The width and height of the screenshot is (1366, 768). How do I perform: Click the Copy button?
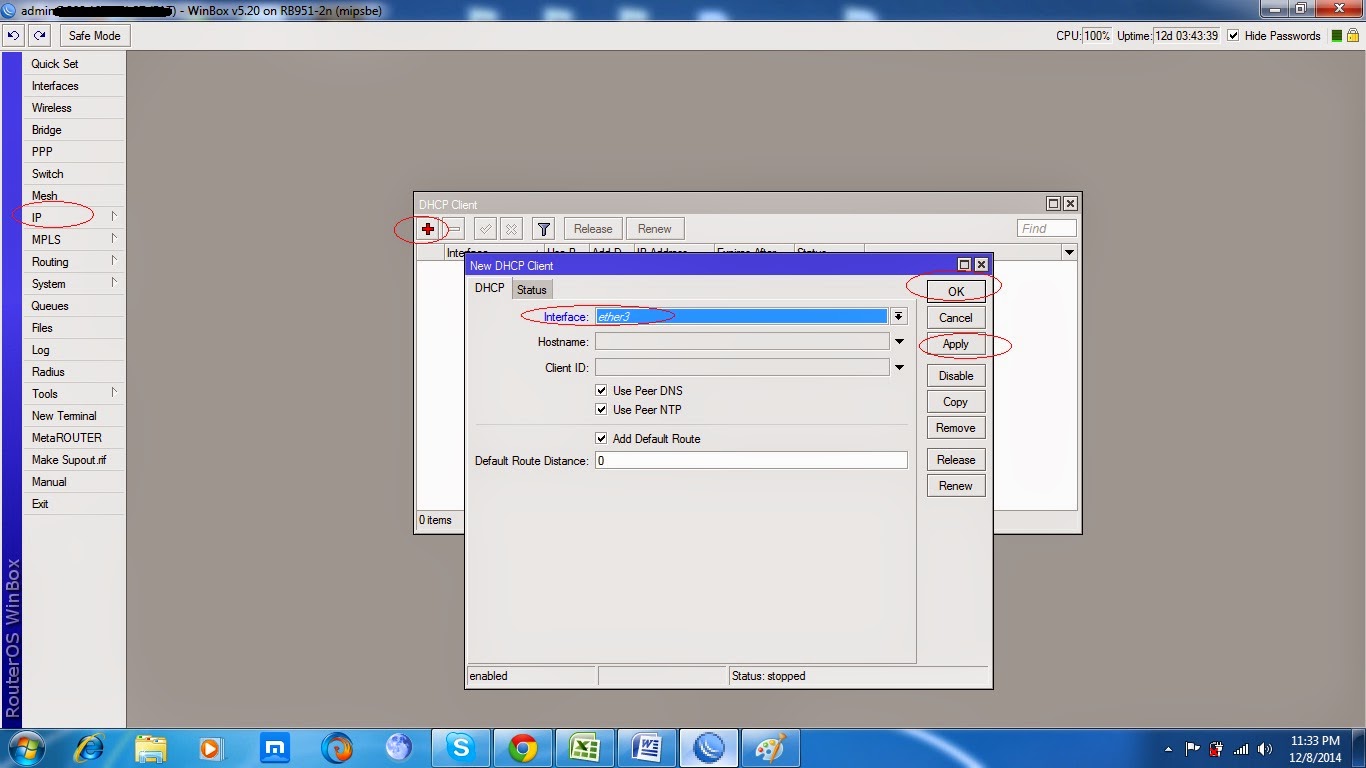pos(956,402)
